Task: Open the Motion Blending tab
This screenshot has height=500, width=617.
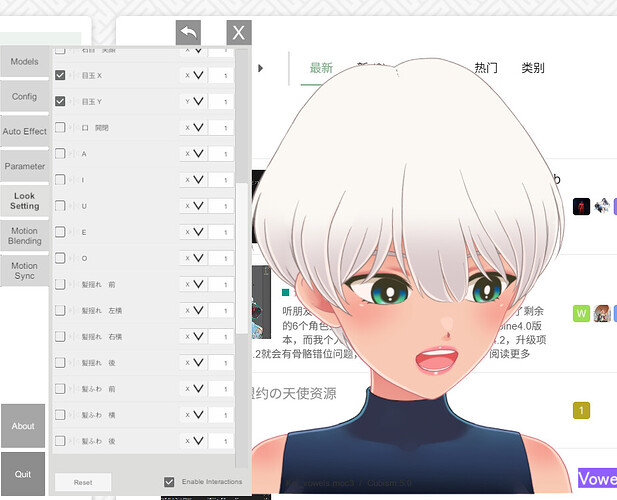Action: (x=24, y=236)
